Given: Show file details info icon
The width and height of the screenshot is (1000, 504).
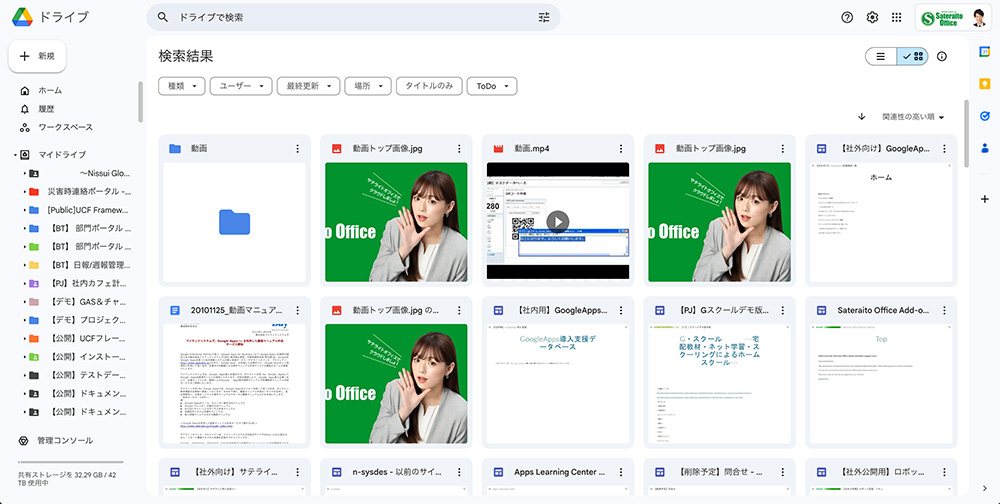Looking at the screenshot, I should (941, 56).
